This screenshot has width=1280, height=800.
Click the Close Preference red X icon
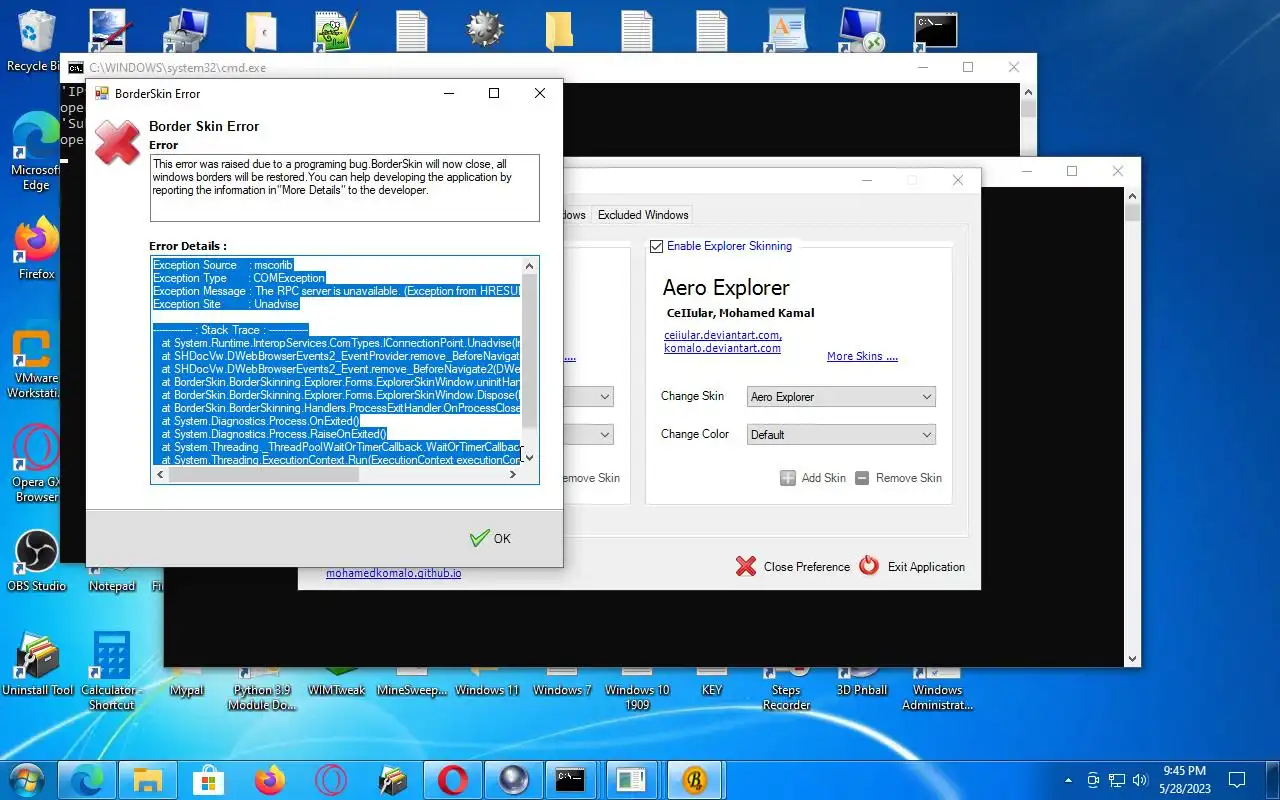pos(746,566)
